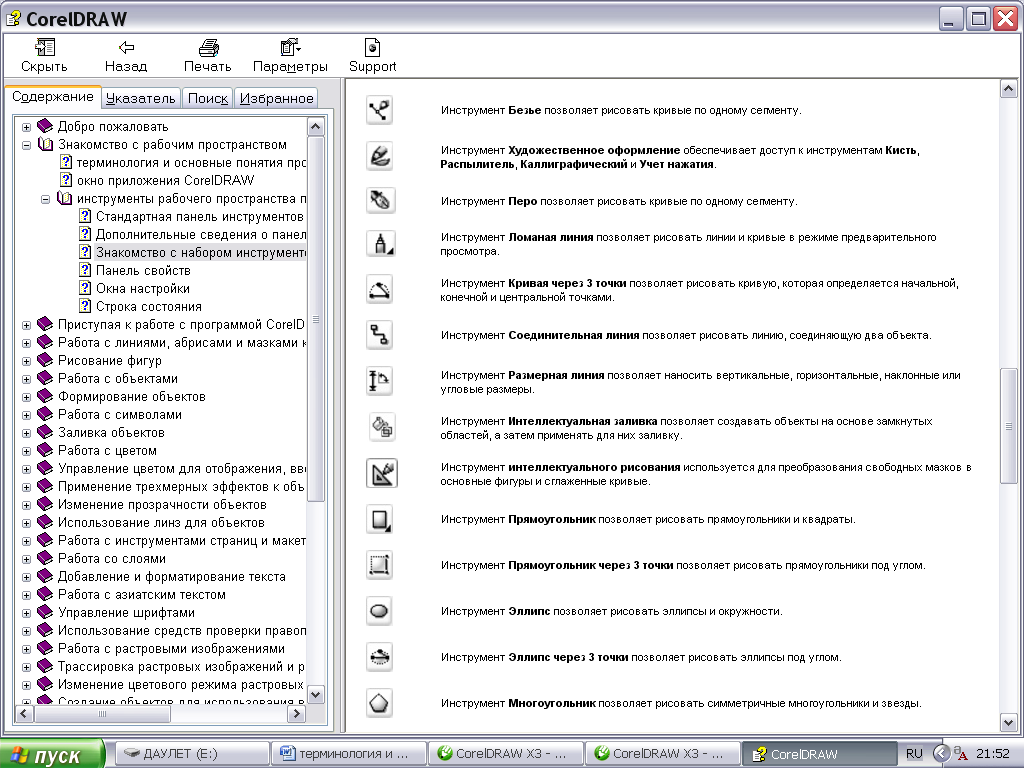Open the Support toolbar button

point(372,55)
